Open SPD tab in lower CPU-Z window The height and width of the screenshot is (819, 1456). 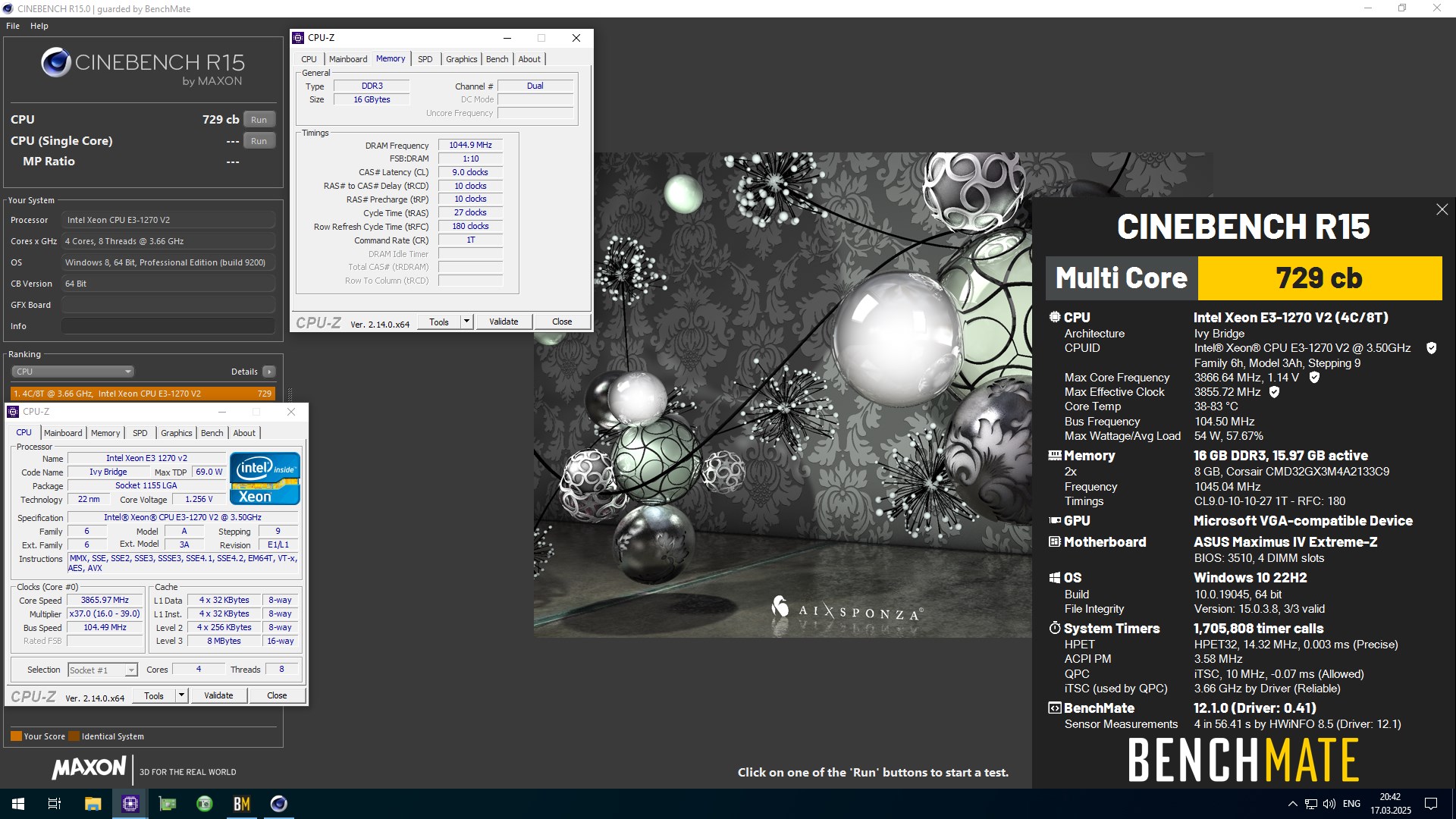[x=140, y=433]
